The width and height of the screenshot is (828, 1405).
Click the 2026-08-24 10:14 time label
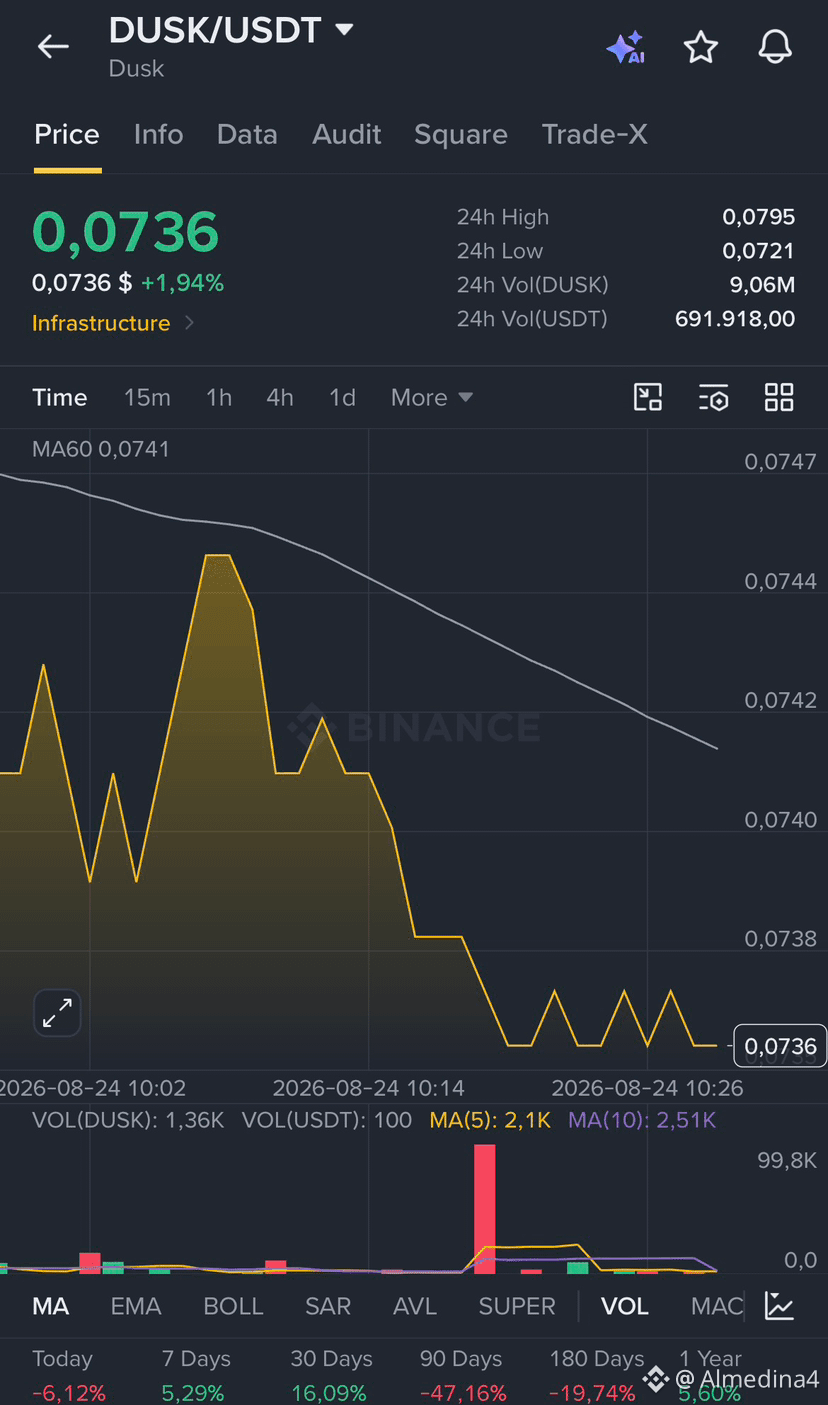369,1088
